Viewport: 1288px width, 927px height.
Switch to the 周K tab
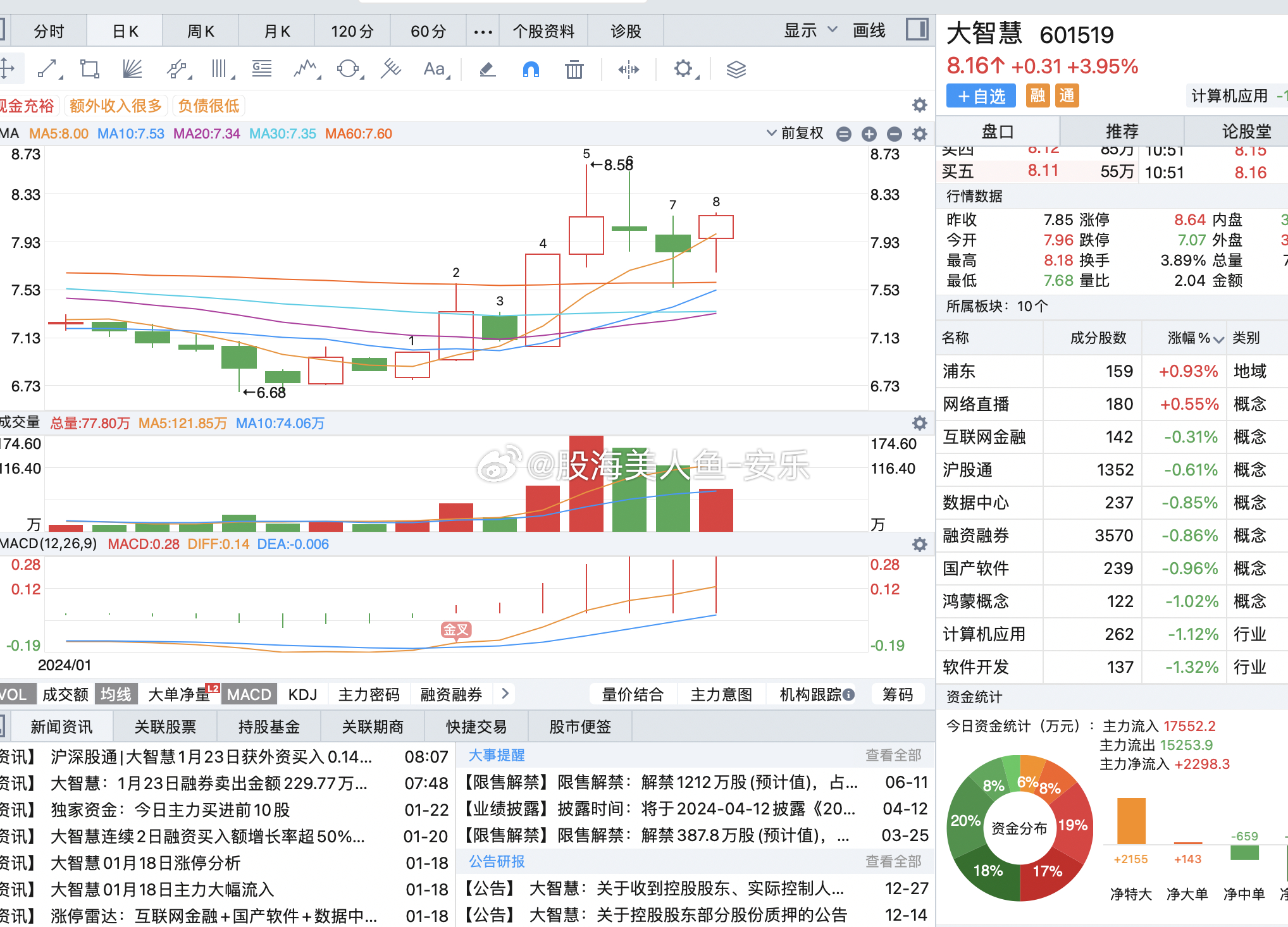point(201,31)
